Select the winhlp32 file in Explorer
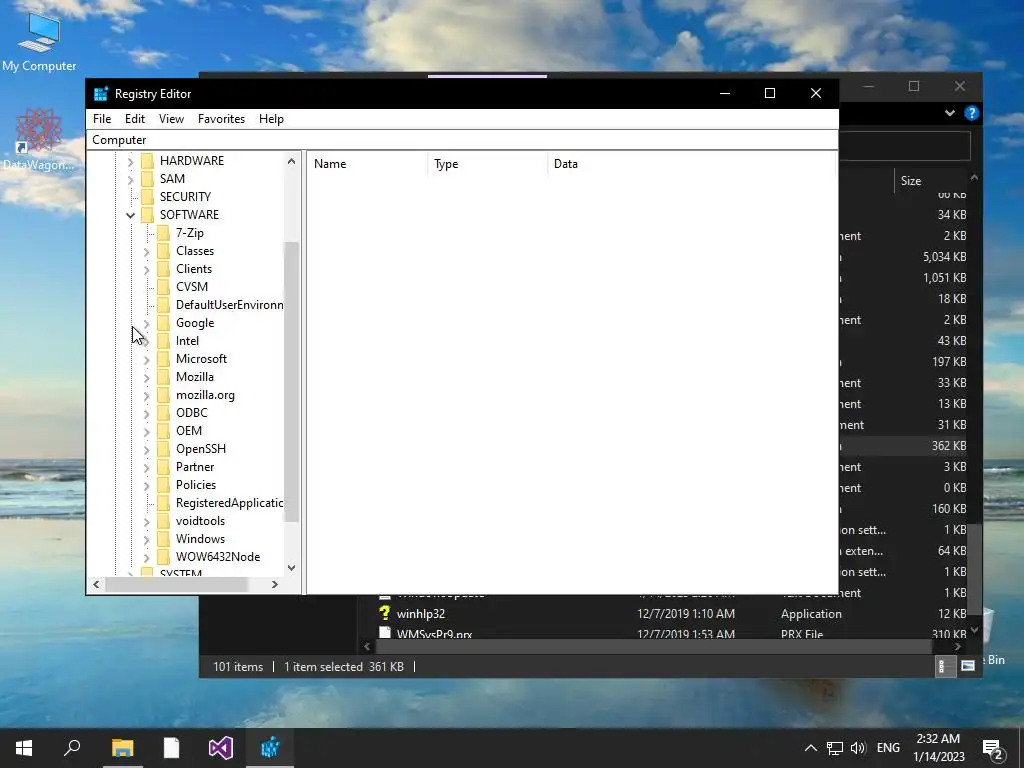The width and height of the screenshot is (1024, 768). click(x=421, y=614)
